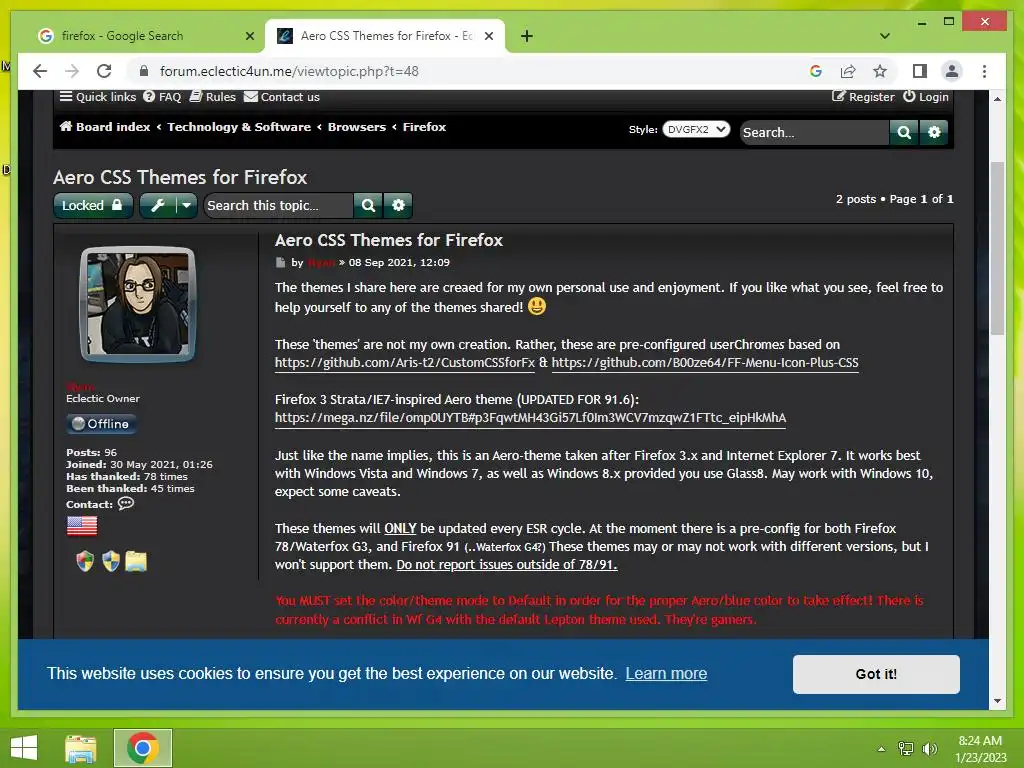Go back to the previous page

click(x=40, y=71)
